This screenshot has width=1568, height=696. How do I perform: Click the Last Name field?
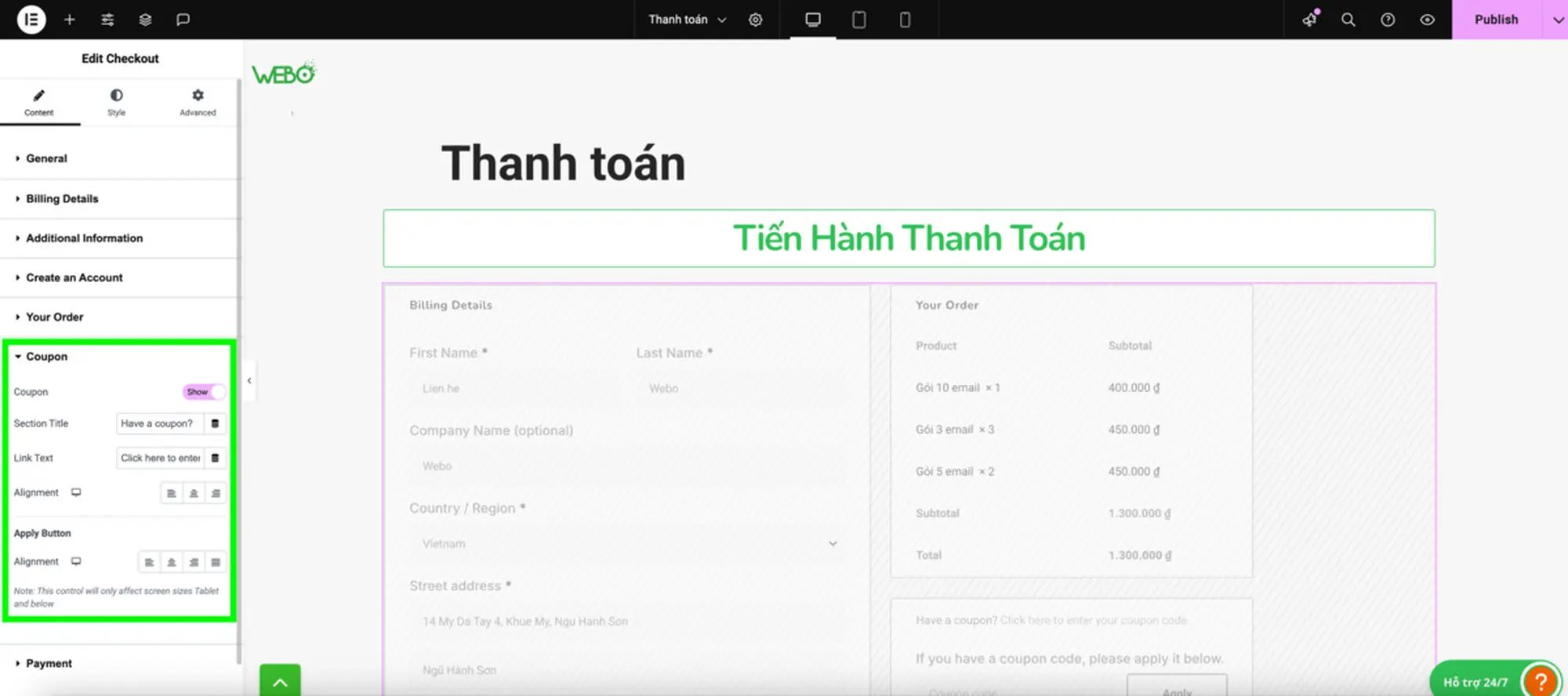[741, 389]
